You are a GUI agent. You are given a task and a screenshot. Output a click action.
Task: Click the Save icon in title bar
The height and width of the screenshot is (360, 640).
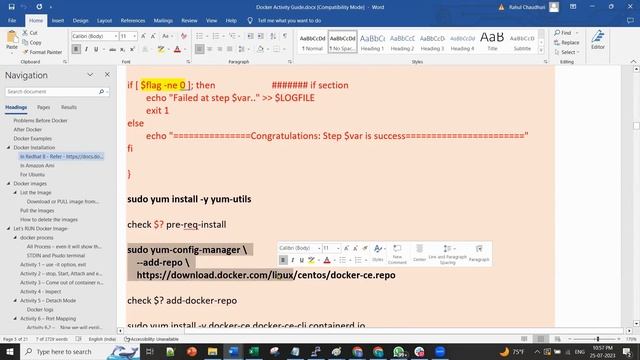(11, 7)
